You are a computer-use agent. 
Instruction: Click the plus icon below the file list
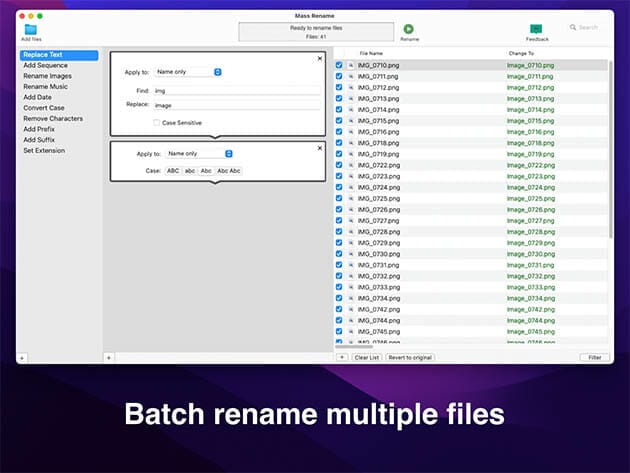click(341, 357)
